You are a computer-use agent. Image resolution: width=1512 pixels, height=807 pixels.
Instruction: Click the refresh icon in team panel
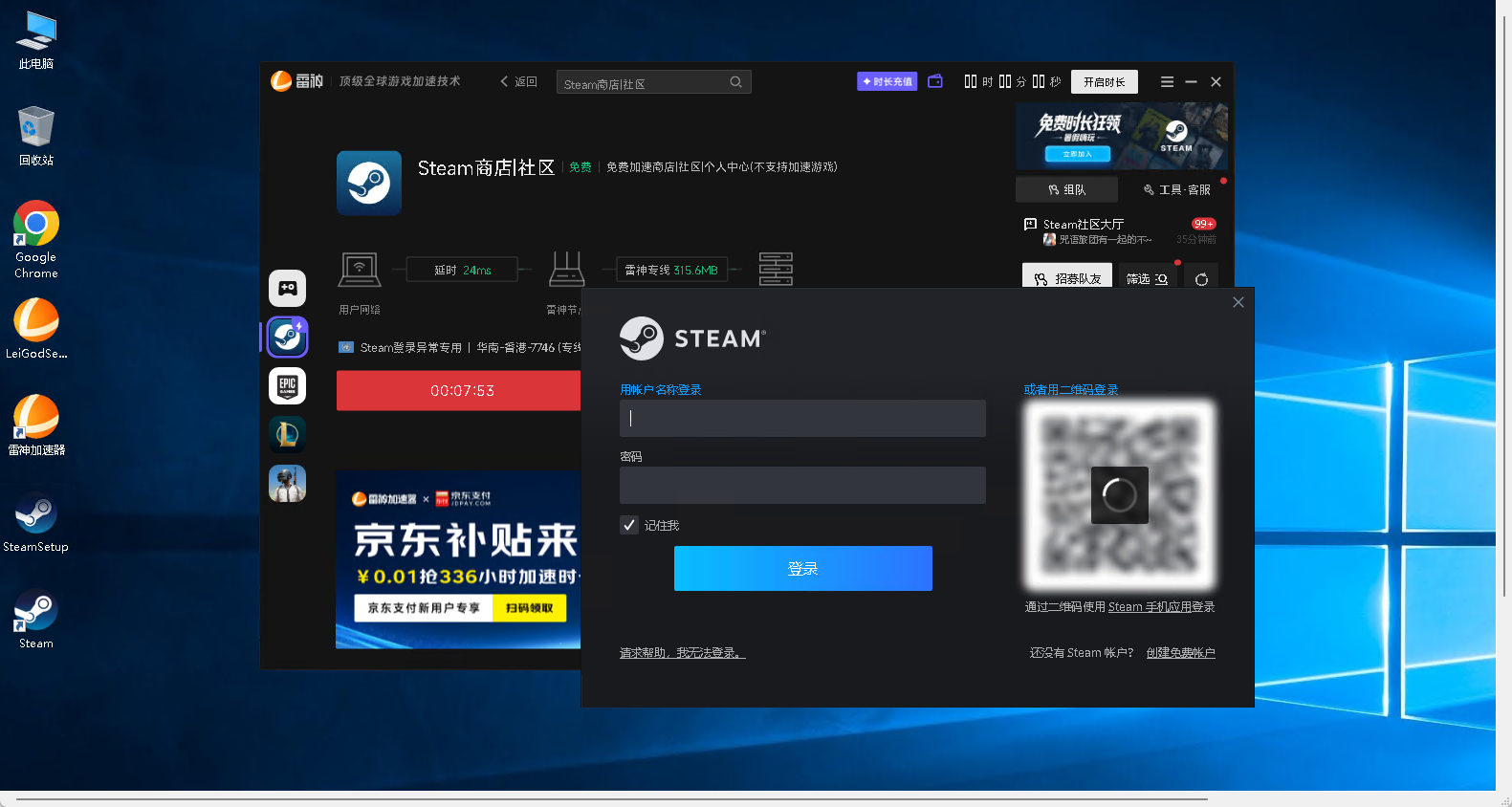[x=1201, y=279]
